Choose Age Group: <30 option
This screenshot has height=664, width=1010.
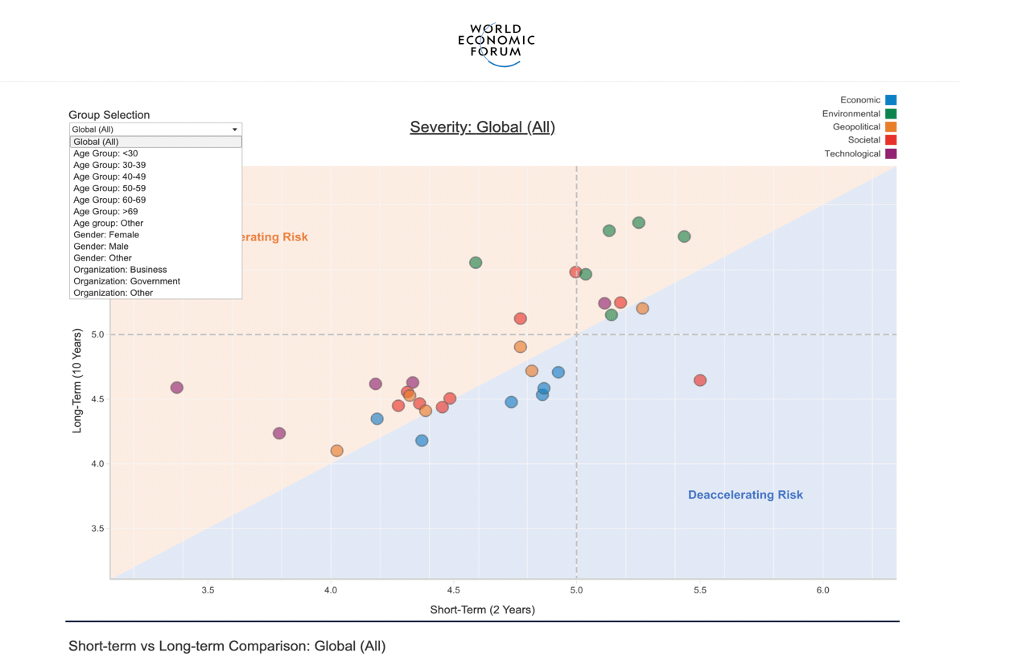click(x=155, y=153)
